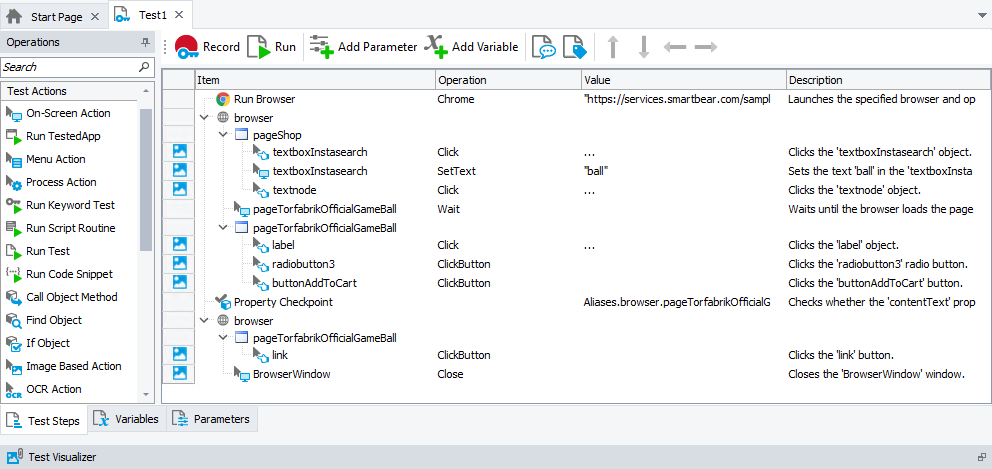This screenshot has height=469, width=992.
Task: Switch to the Variables tab
Action: [126, 420]
